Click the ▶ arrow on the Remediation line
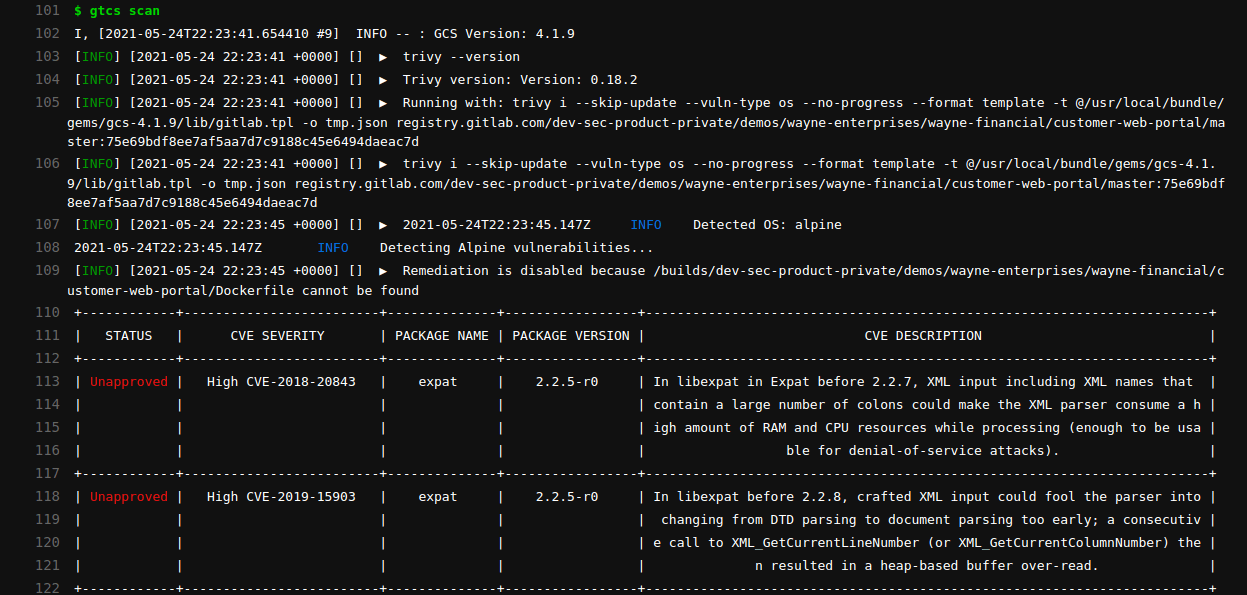Viewport: 1247px width, 595px height. (384, 269)
